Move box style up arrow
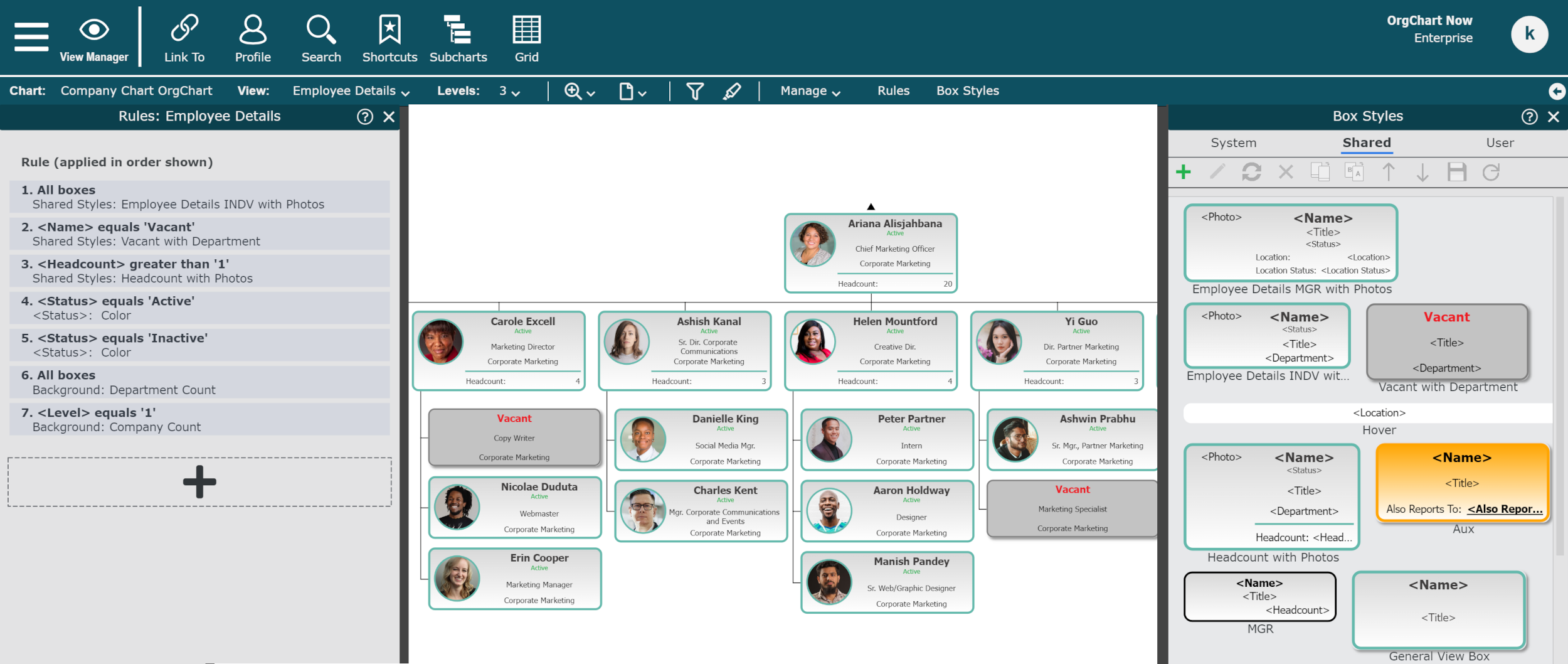Image resolution: width=1568 pixels, height=664 pixels. (x=1389, y=172)
